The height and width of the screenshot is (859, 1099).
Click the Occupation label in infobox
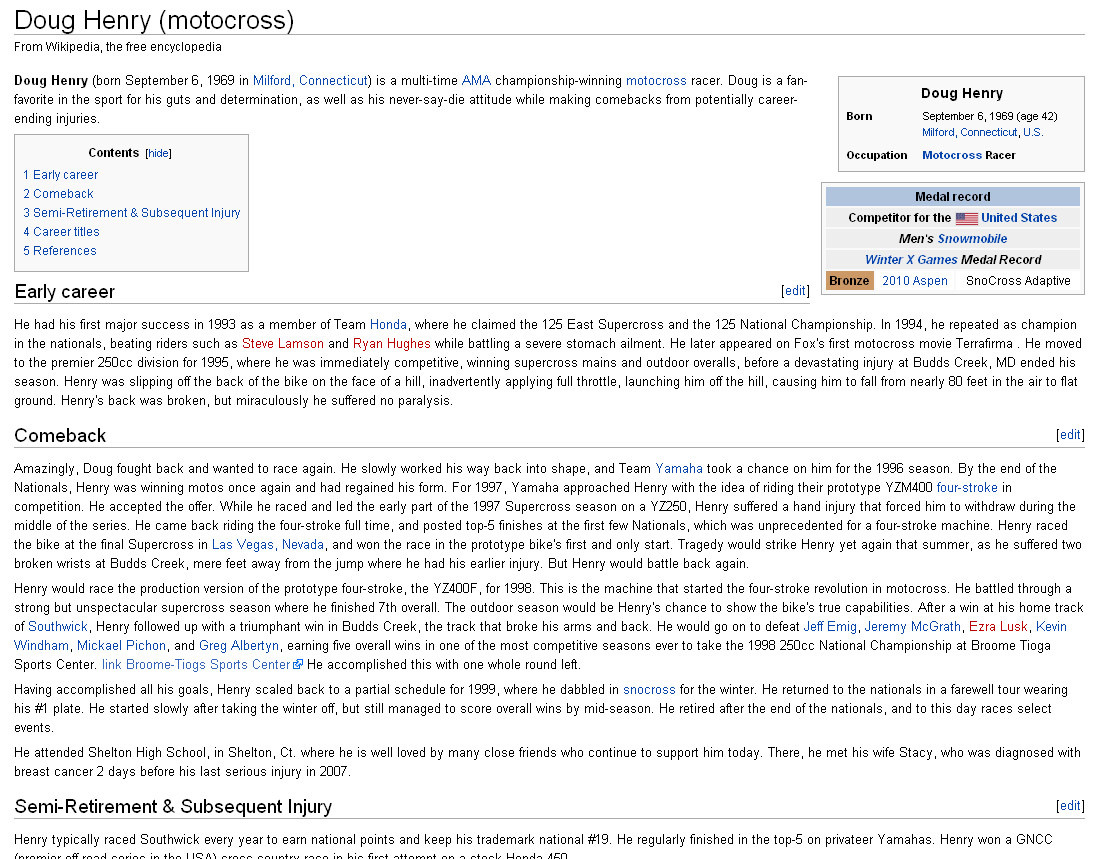pyautogui.click(x=877, y=155)
